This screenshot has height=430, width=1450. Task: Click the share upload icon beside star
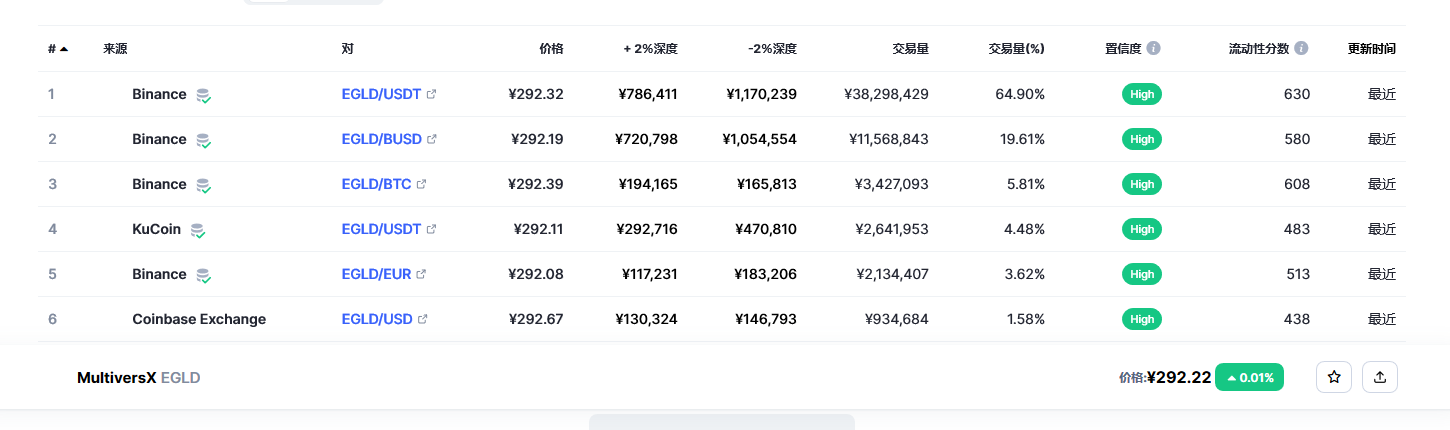point(1380,377)
